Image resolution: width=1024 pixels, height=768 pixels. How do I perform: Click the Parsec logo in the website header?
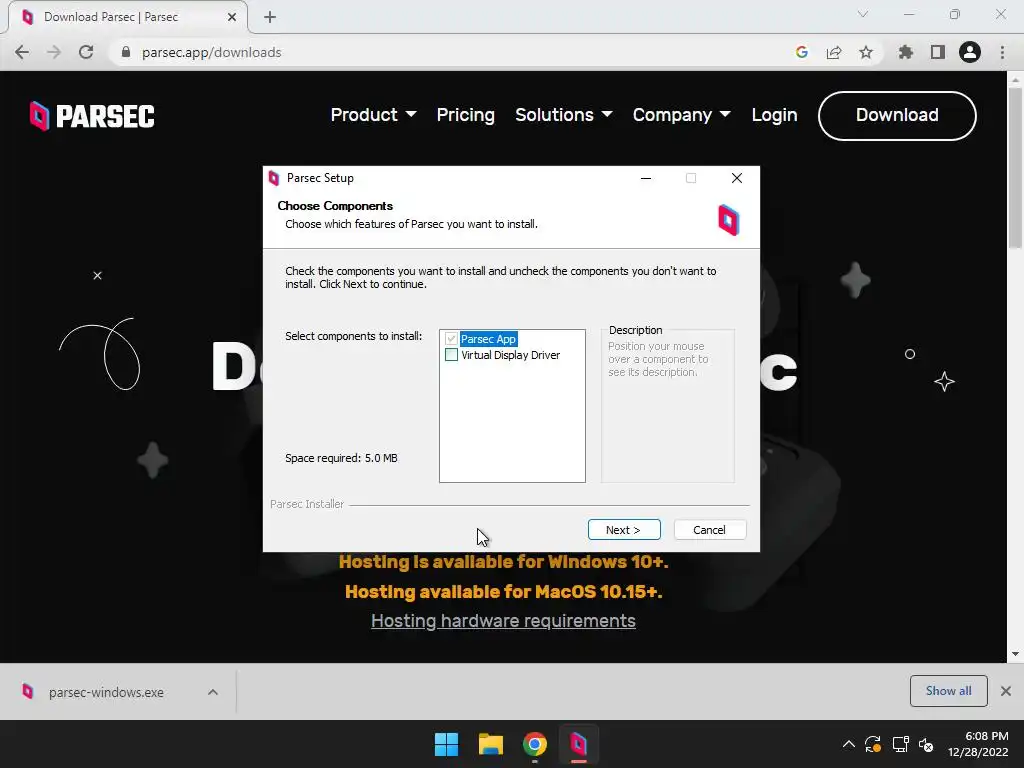tap(92, 116)
